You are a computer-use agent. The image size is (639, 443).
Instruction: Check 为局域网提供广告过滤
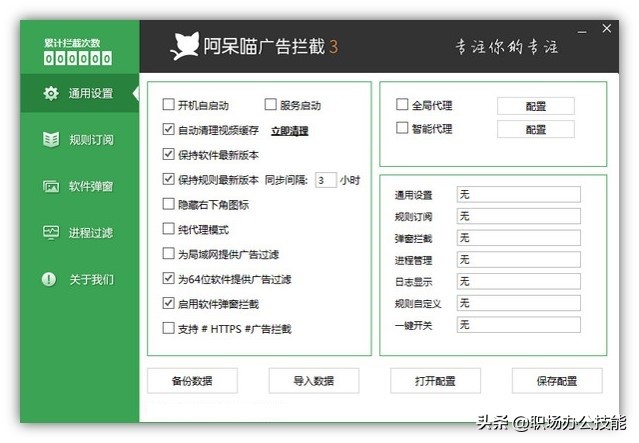168,253
